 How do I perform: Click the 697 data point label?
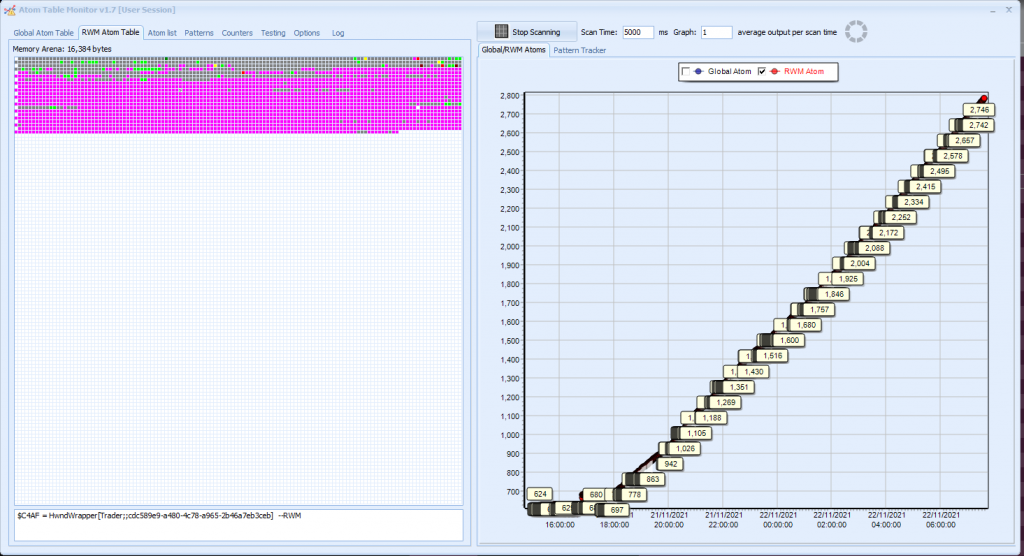pos(616,510)
